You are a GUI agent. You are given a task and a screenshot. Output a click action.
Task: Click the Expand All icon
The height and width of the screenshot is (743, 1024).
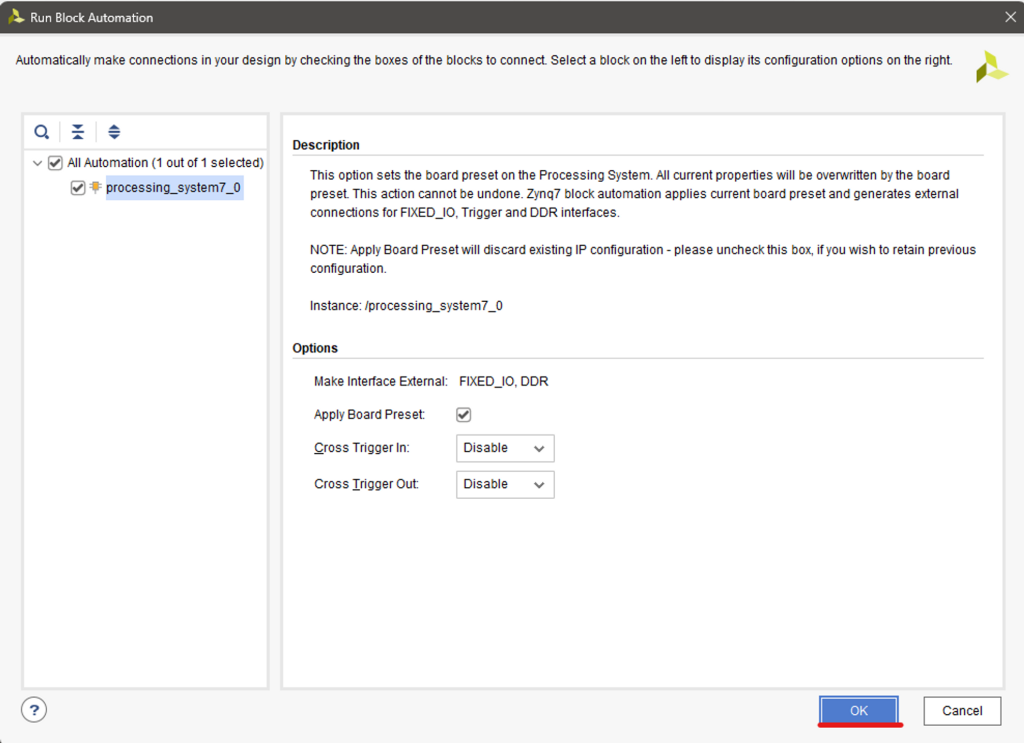(114, 132)
